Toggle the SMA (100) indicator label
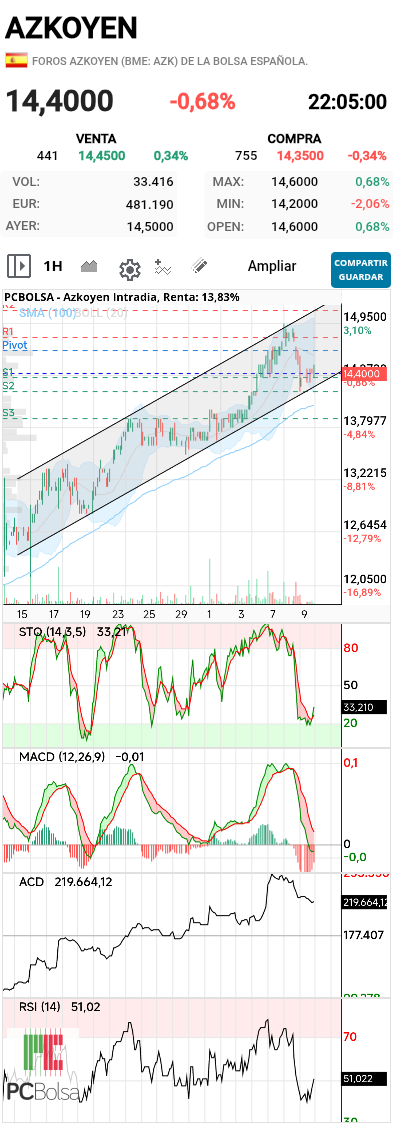393x1123 pixels. tap(47, 313)
